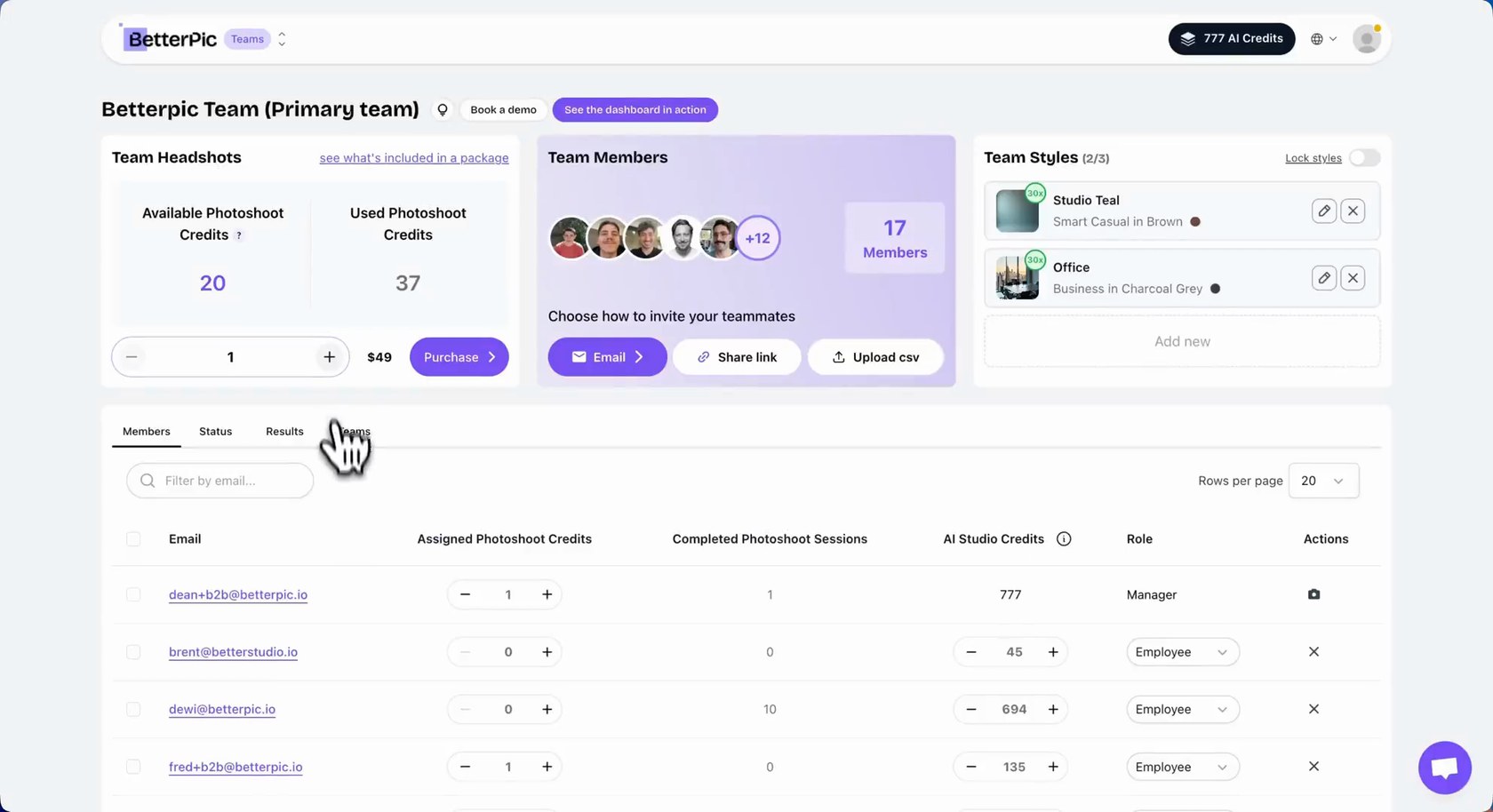Open Rows per page dropdown

point(1323,481)
